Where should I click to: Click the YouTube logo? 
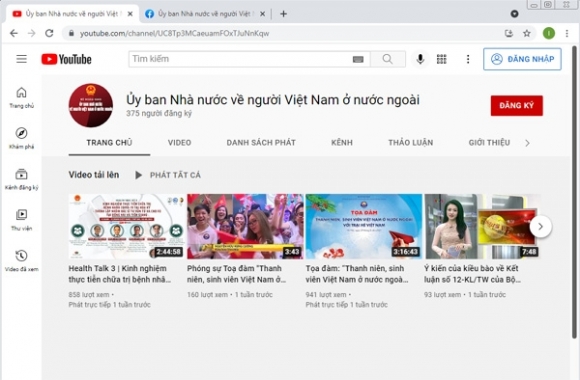click(67, 59)
